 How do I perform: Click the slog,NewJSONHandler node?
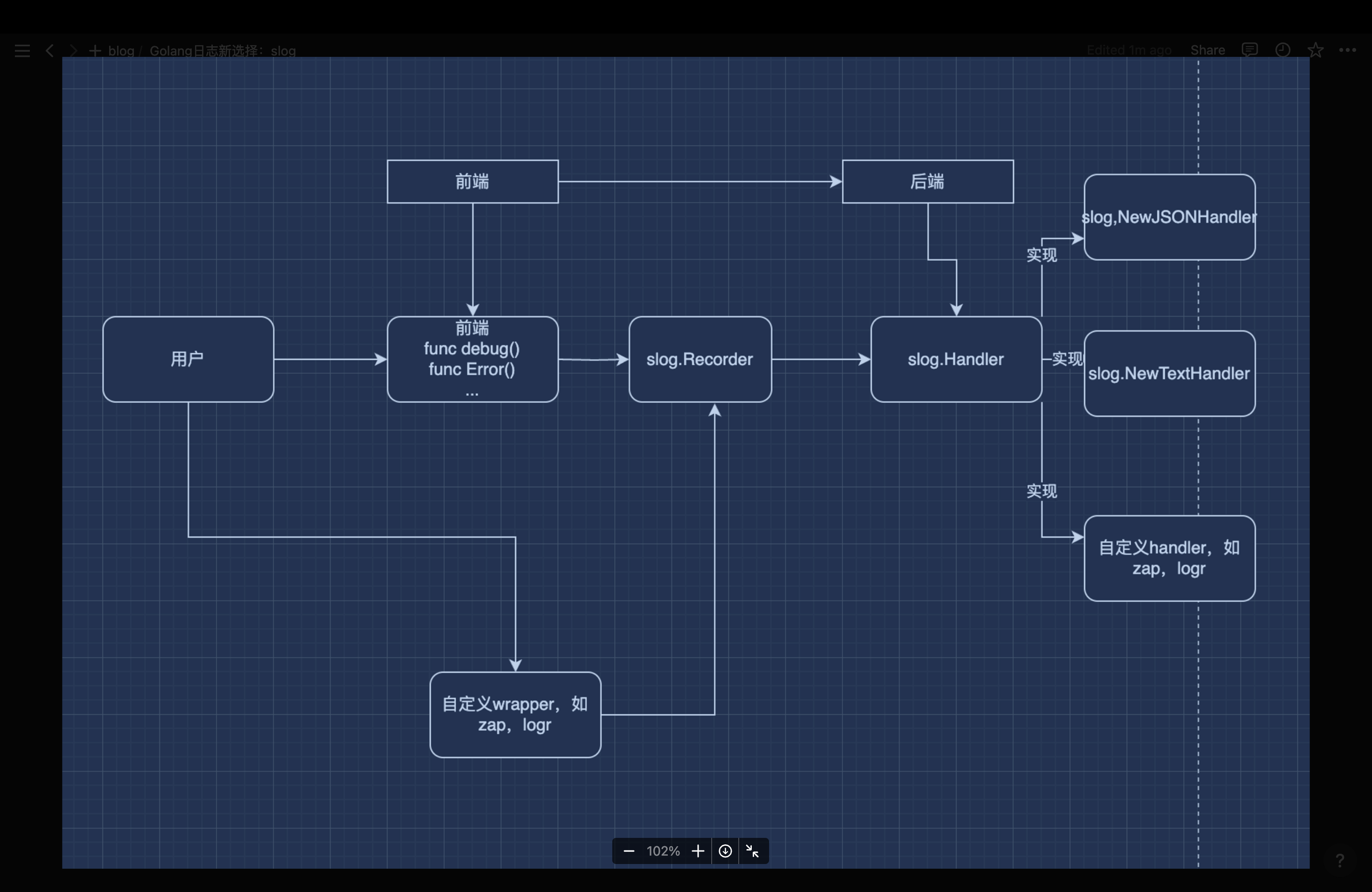[1169, 217]
